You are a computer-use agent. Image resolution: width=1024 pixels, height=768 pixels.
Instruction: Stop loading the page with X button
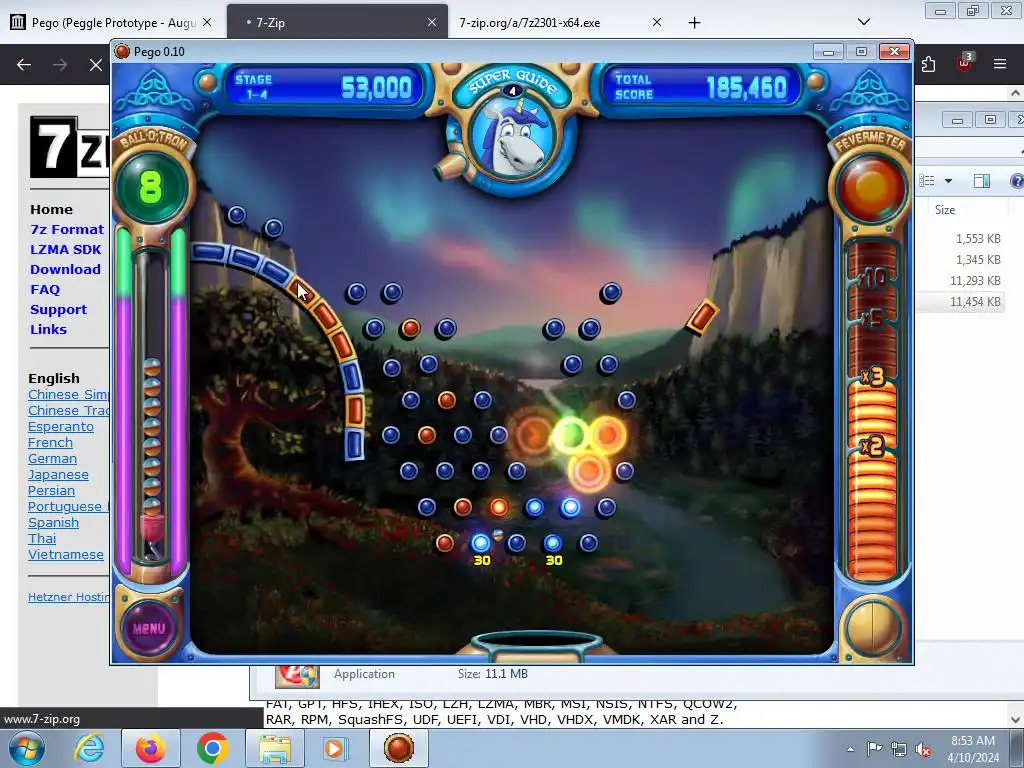(x=96, y=65)
